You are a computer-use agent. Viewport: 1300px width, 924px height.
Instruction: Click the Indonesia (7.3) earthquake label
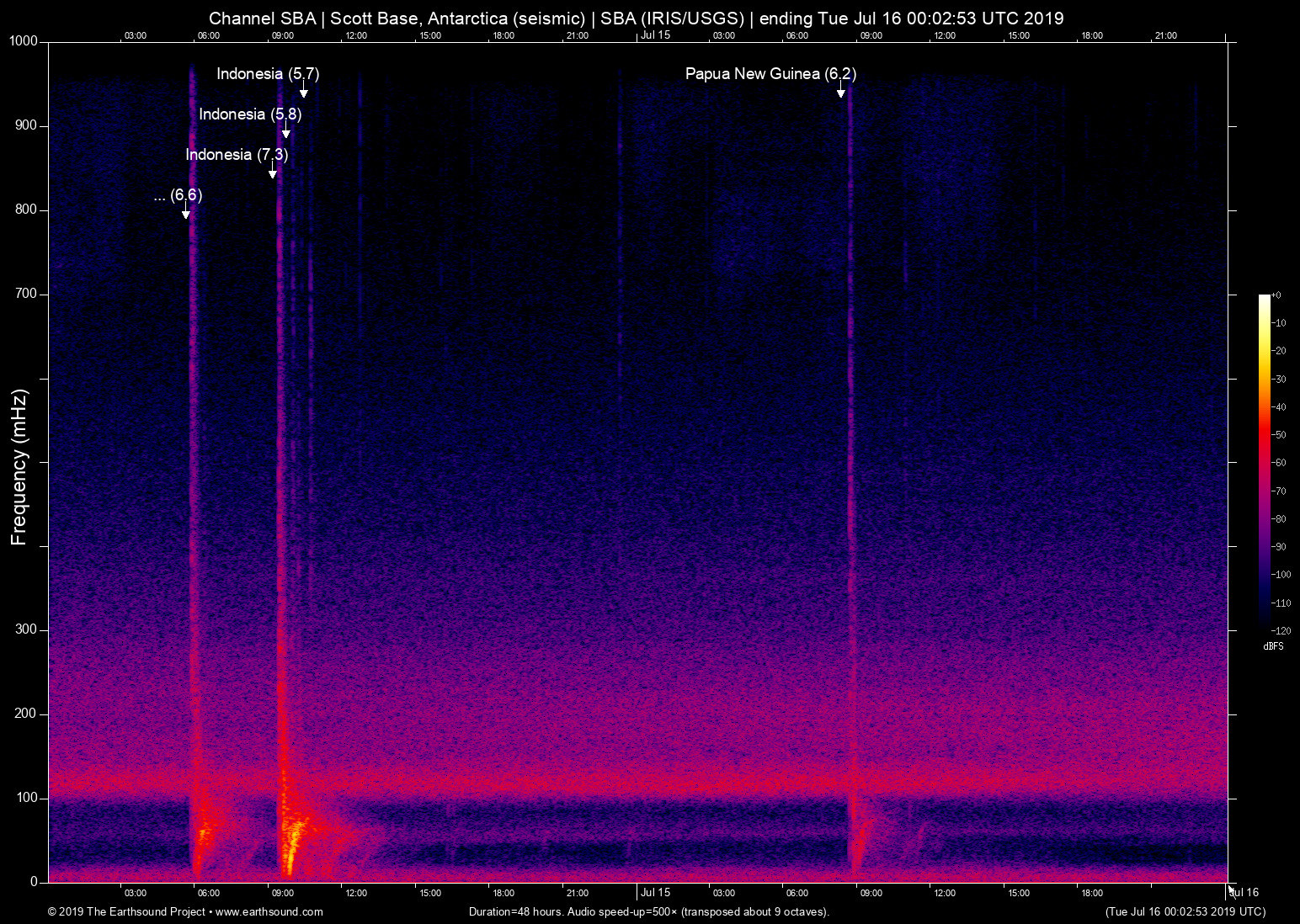pyautogui.click(x=237, y=155)
